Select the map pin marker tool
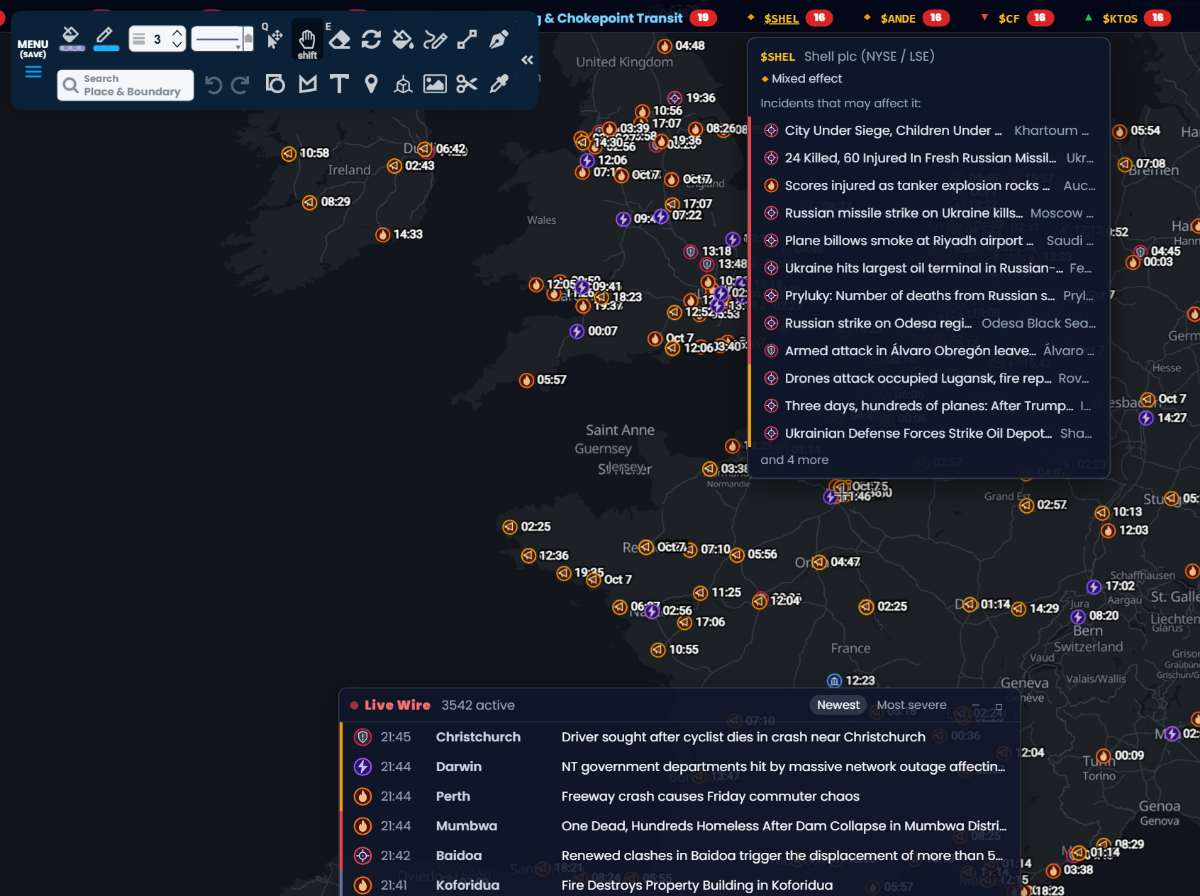Screen dimensions: 1200x896 pos(371,84)
